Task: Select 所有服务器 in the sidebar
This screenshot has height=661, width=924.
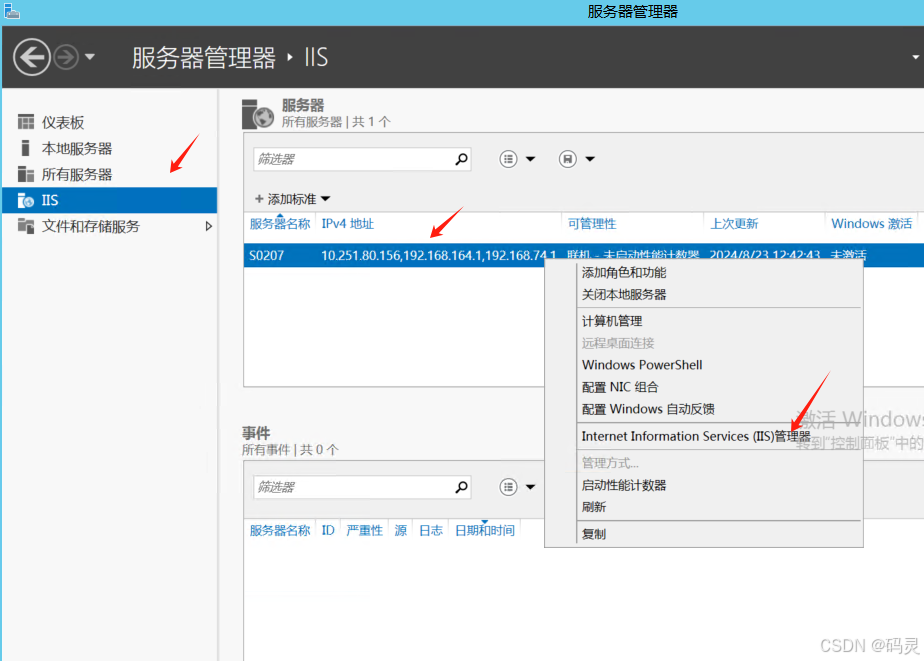Action: [77, 174]
